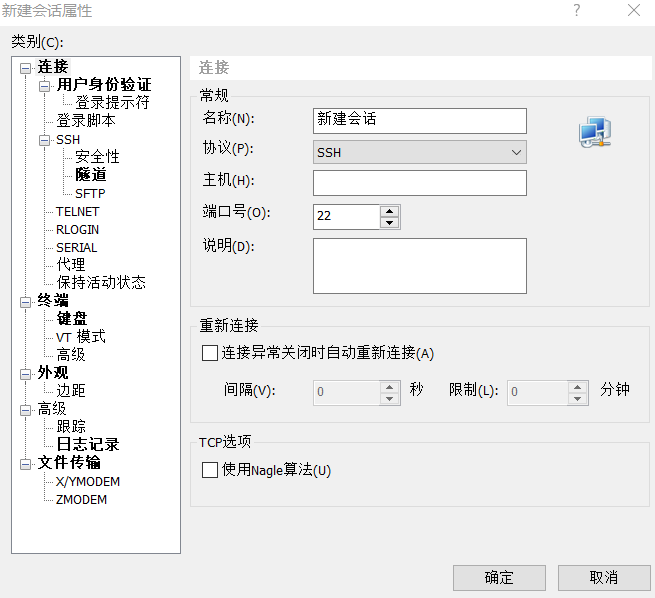The image size is (655, 598).
Task: Collapse the 高级 root tree node
Action: point(25,410)
